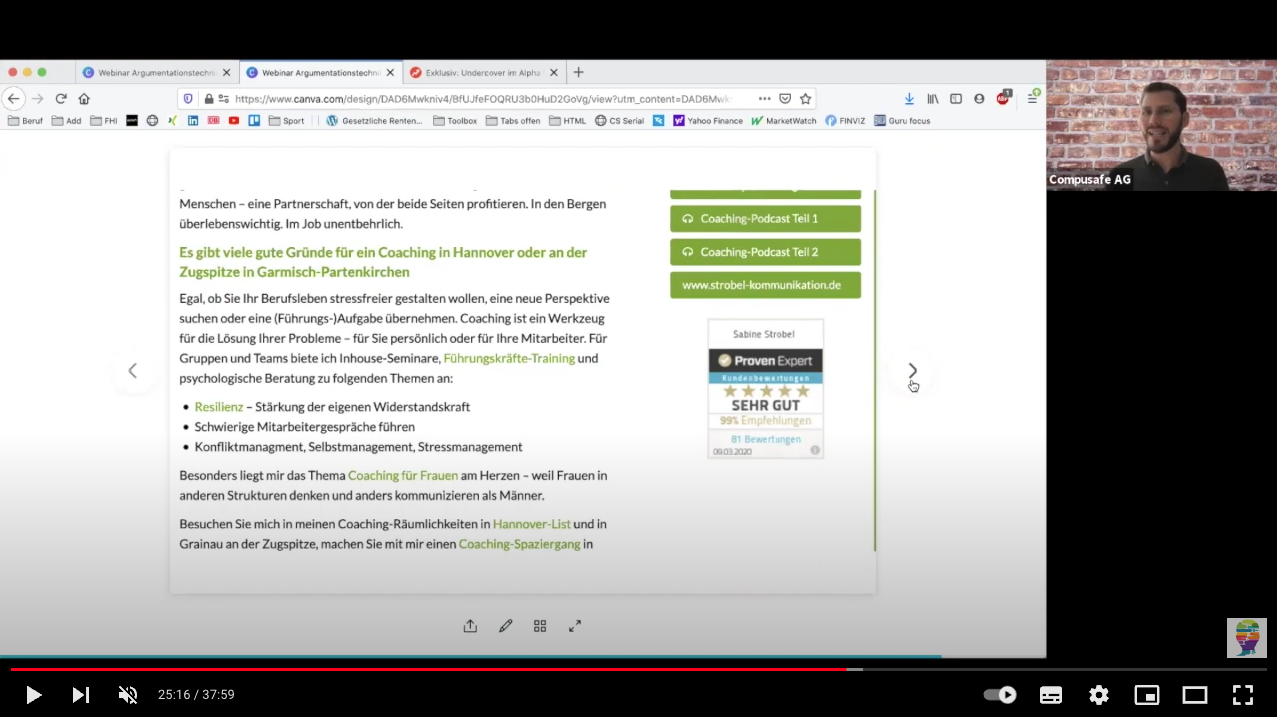
Task: Toggle the autoplay switch
Action: 1000,695
